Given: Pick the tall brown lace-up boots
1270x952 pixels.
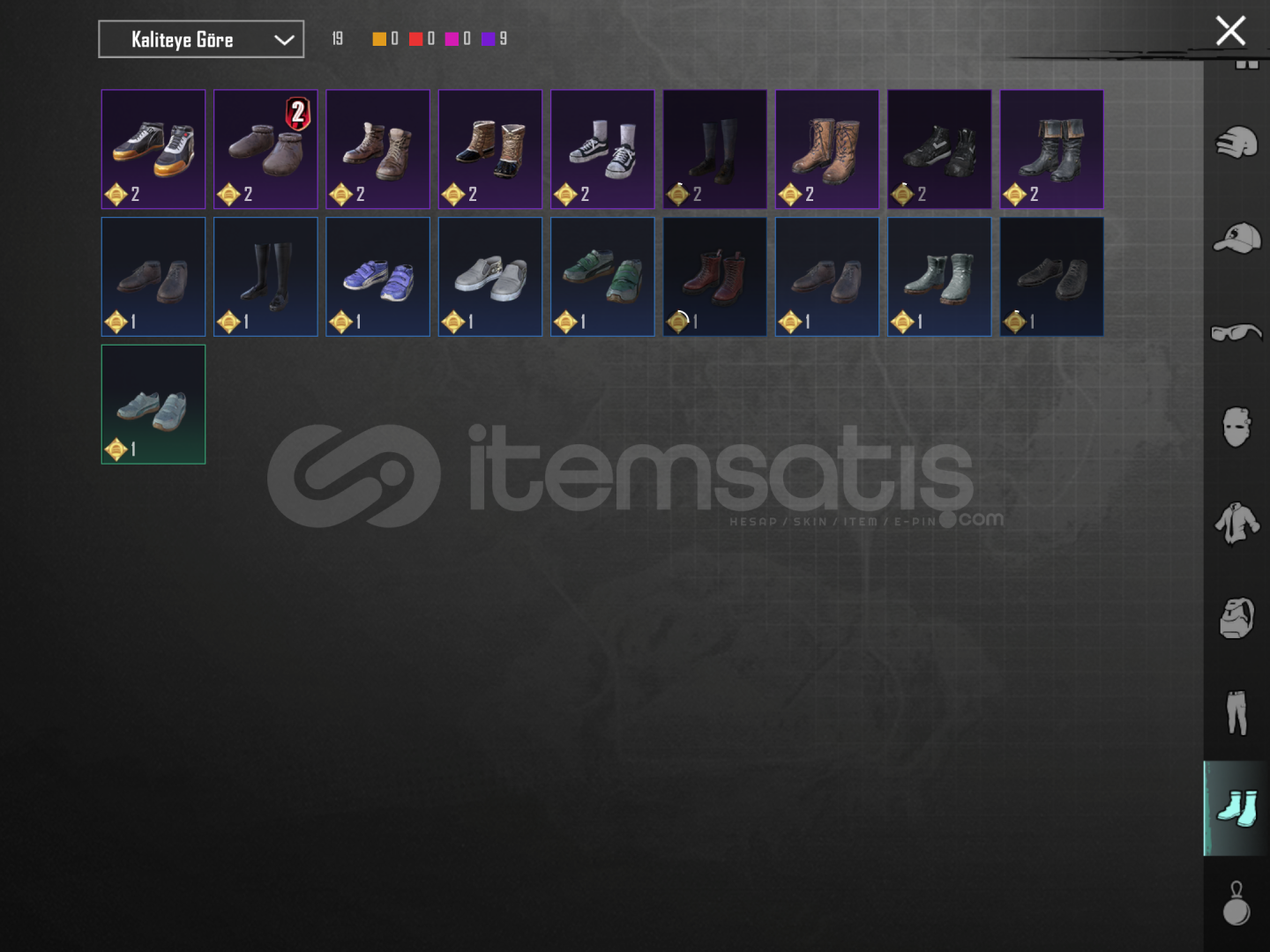Looking at the screenshot, I should pyautogui.click(x=827, y=149).
